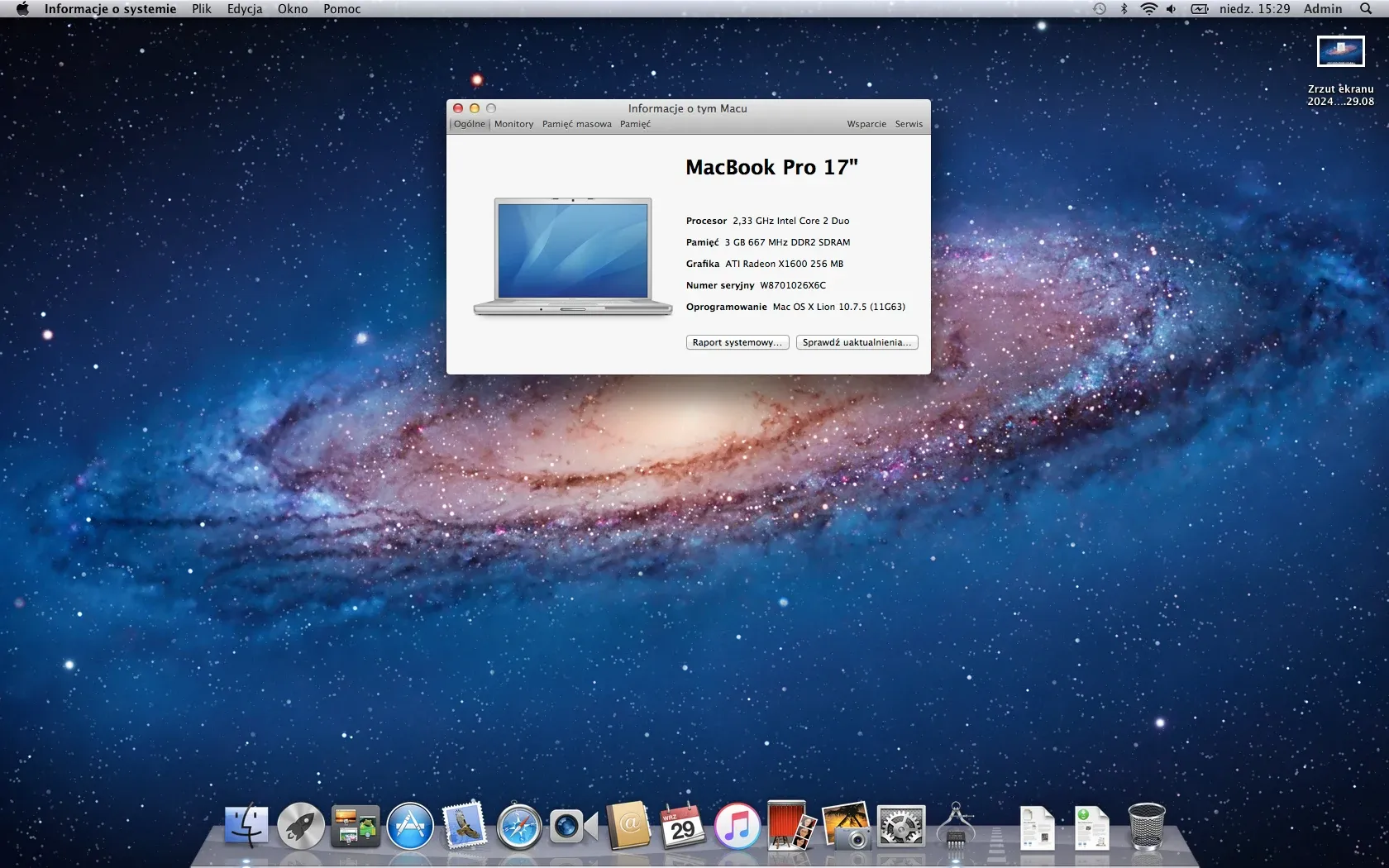
Task: Open the Wsparcie section
Action: pos(866,124)
